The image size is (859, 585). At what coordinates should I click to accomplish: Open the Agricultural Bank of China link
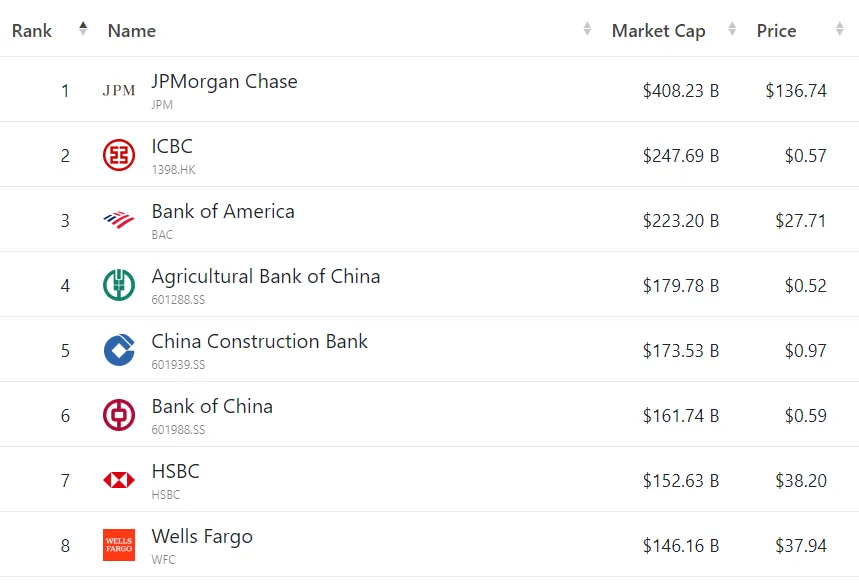click(266, 277)
